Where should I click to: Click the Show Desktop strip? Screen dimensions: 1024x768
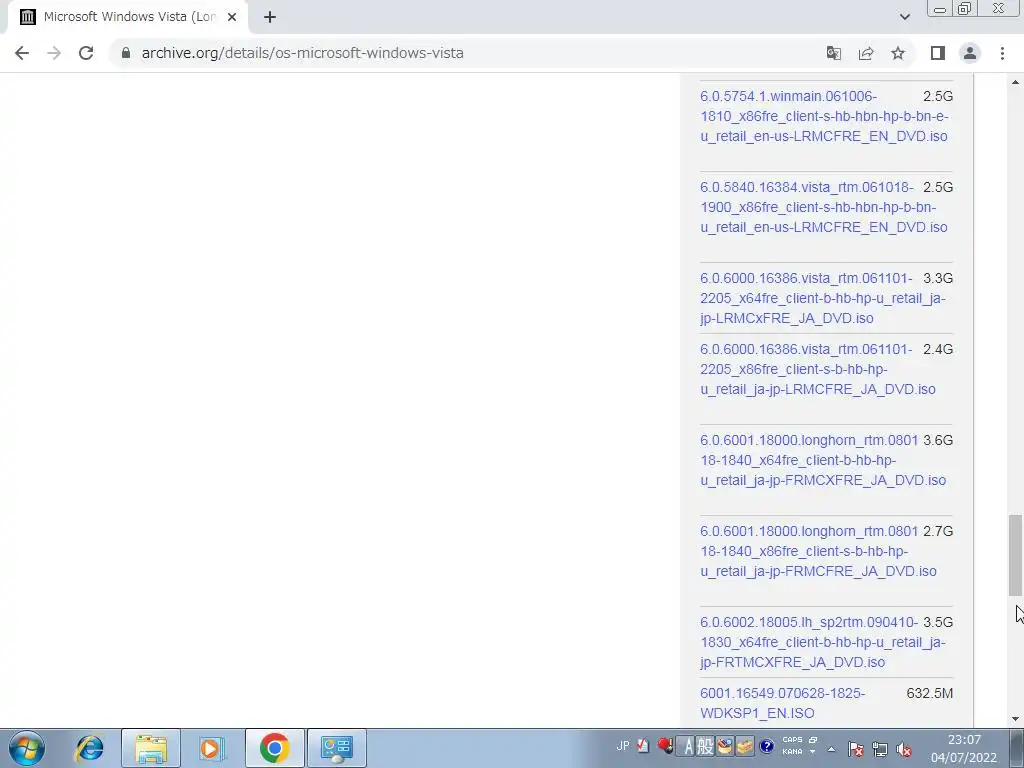[1017, 748]
